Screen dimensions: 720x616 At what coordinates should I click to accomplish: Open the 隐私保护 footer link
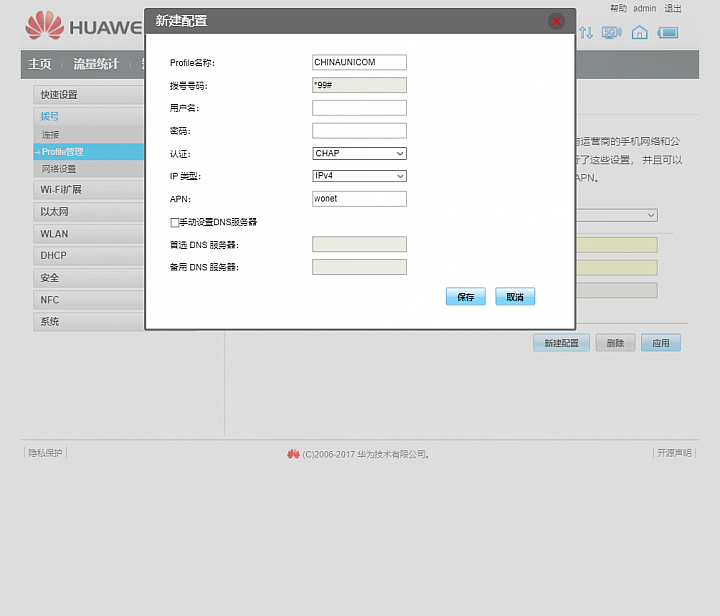[x=45, y=453]
